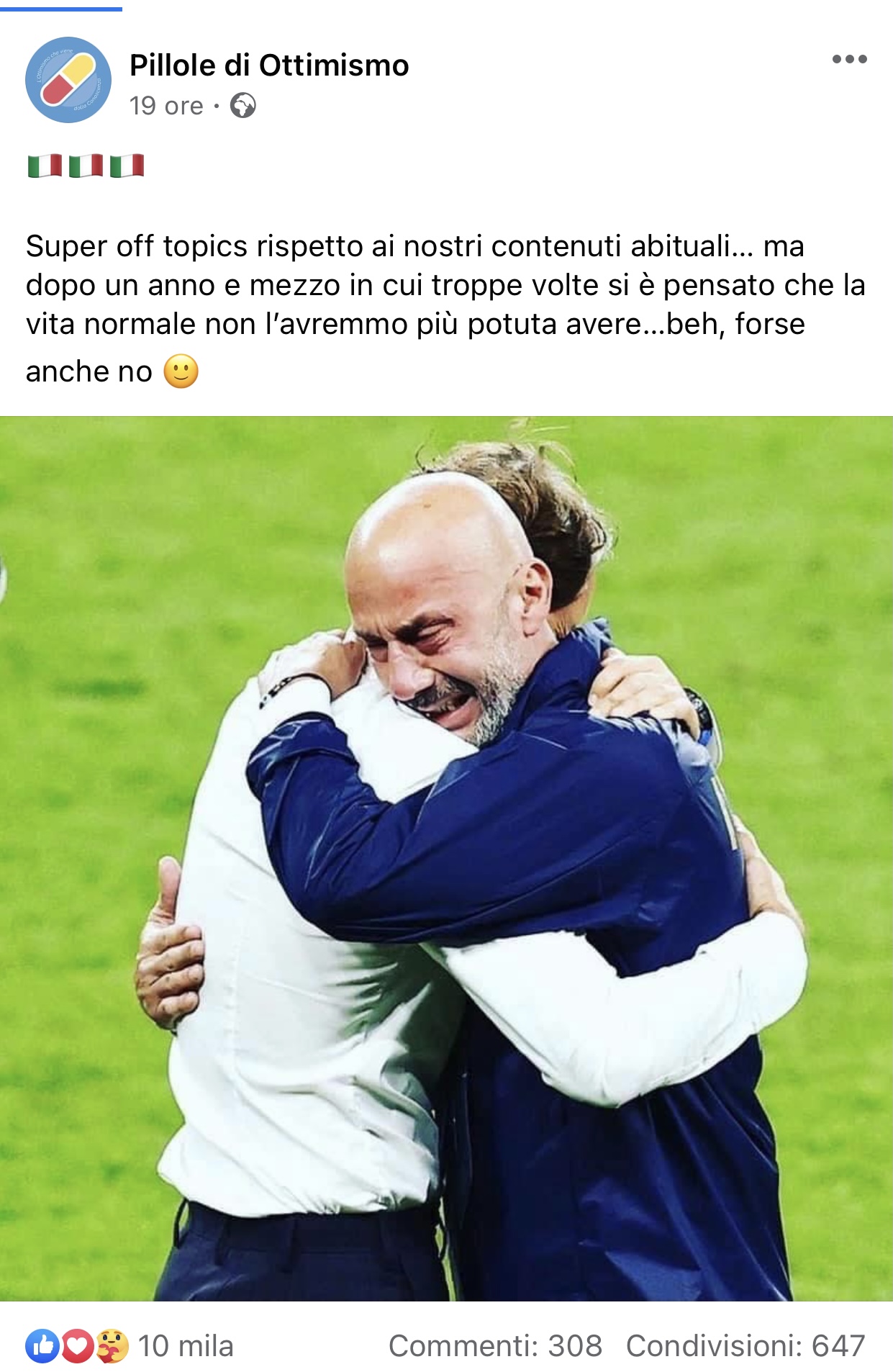This screenshot has width=893, height=1372.
Task: Tap the blue thumbs-up Like reaction icon
Action: (x=43, y=1345)
